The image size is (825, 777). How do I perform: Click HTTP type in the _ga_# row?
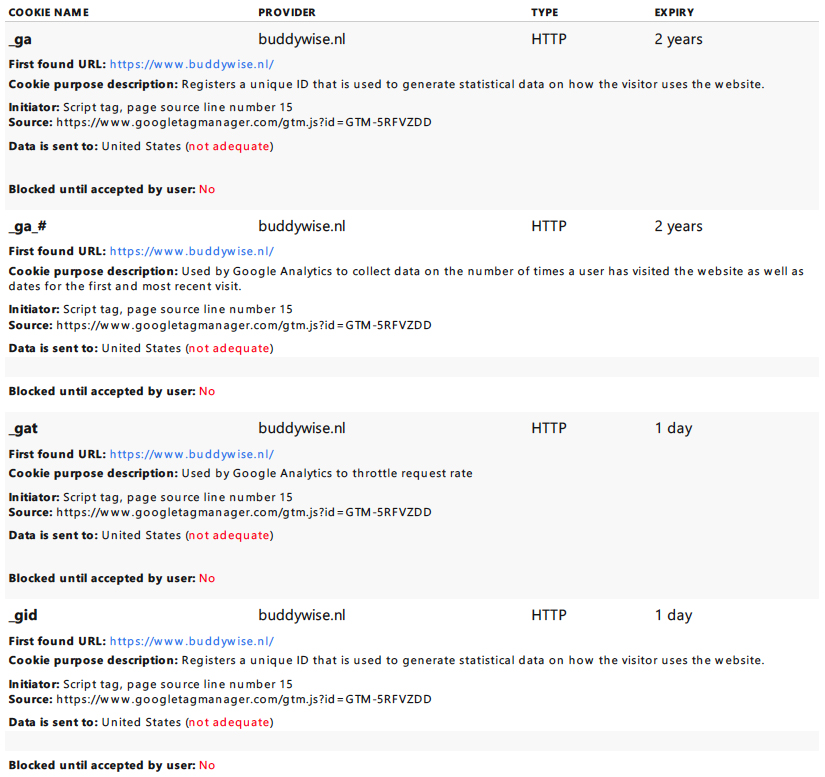549,226
